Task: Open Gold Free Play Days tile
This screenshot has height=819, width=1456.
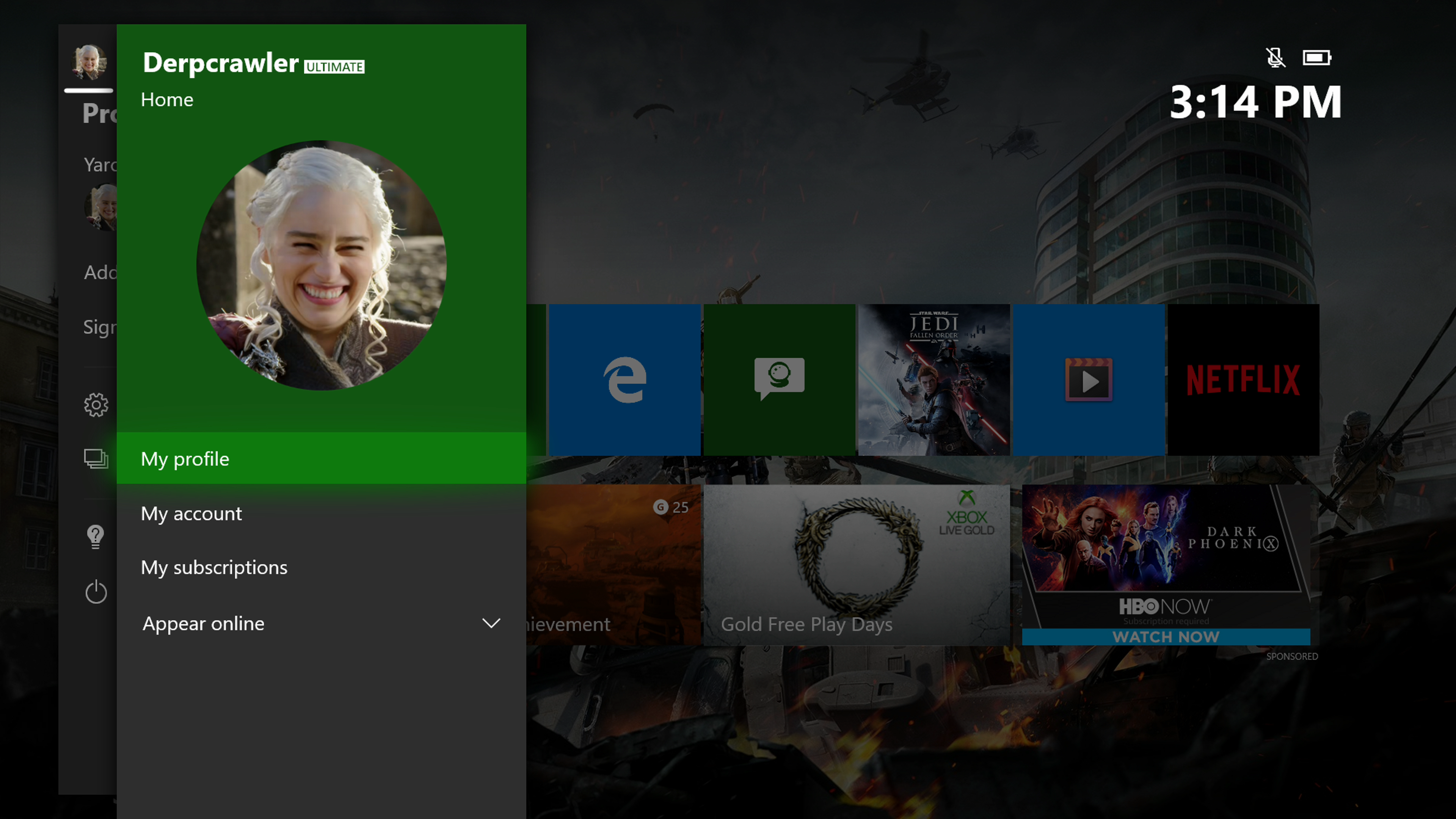Action: [856, 565]
